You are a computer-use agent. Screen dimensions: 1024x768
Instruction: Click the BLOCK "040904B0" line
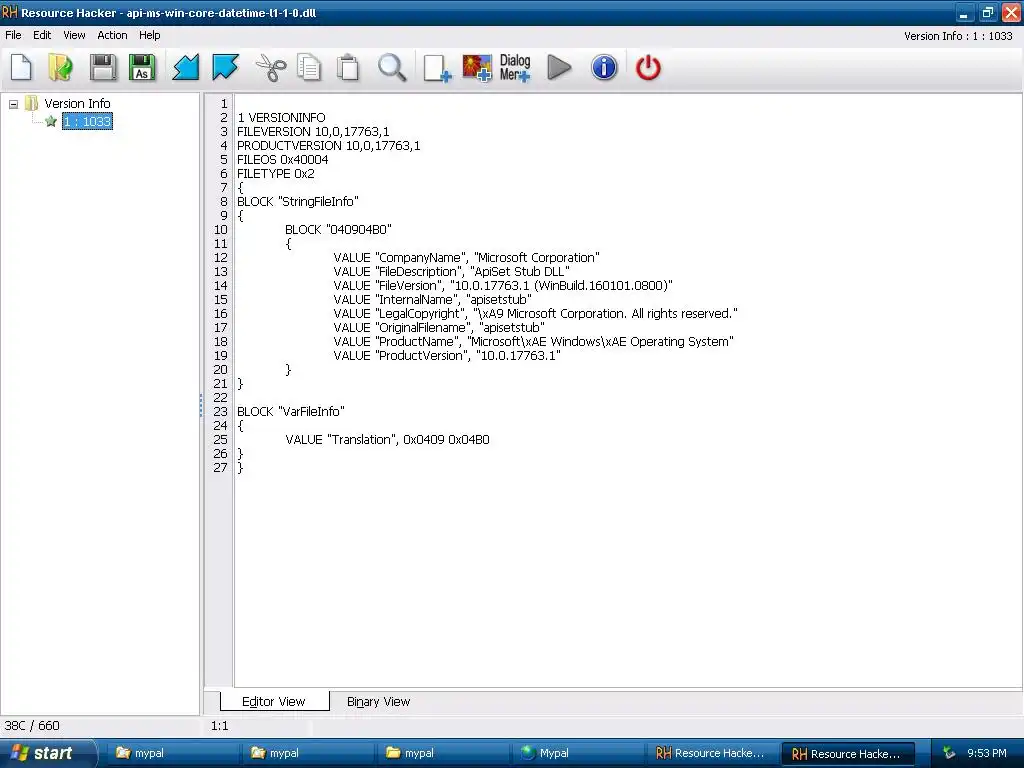click(338, 230)
